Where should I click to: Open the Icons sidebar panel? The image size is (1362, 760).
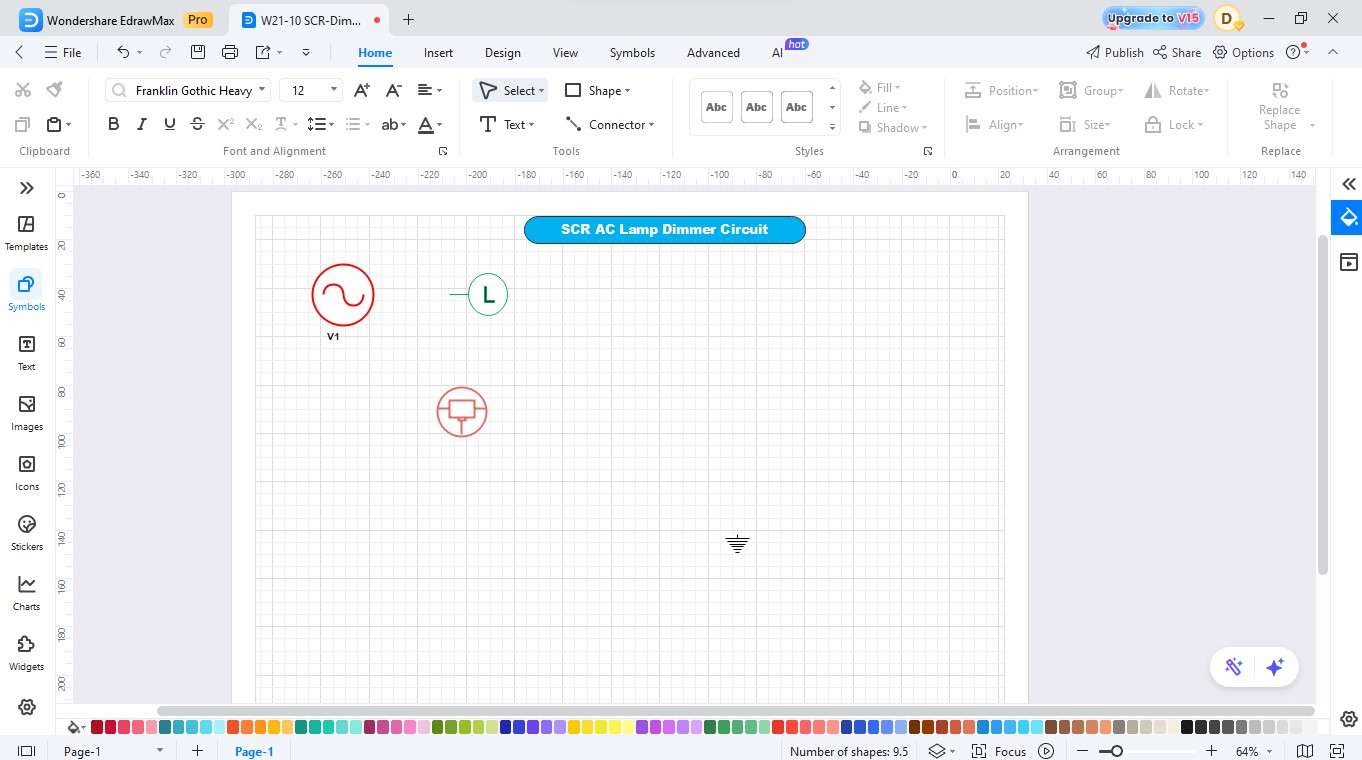(x=26, y=473)
